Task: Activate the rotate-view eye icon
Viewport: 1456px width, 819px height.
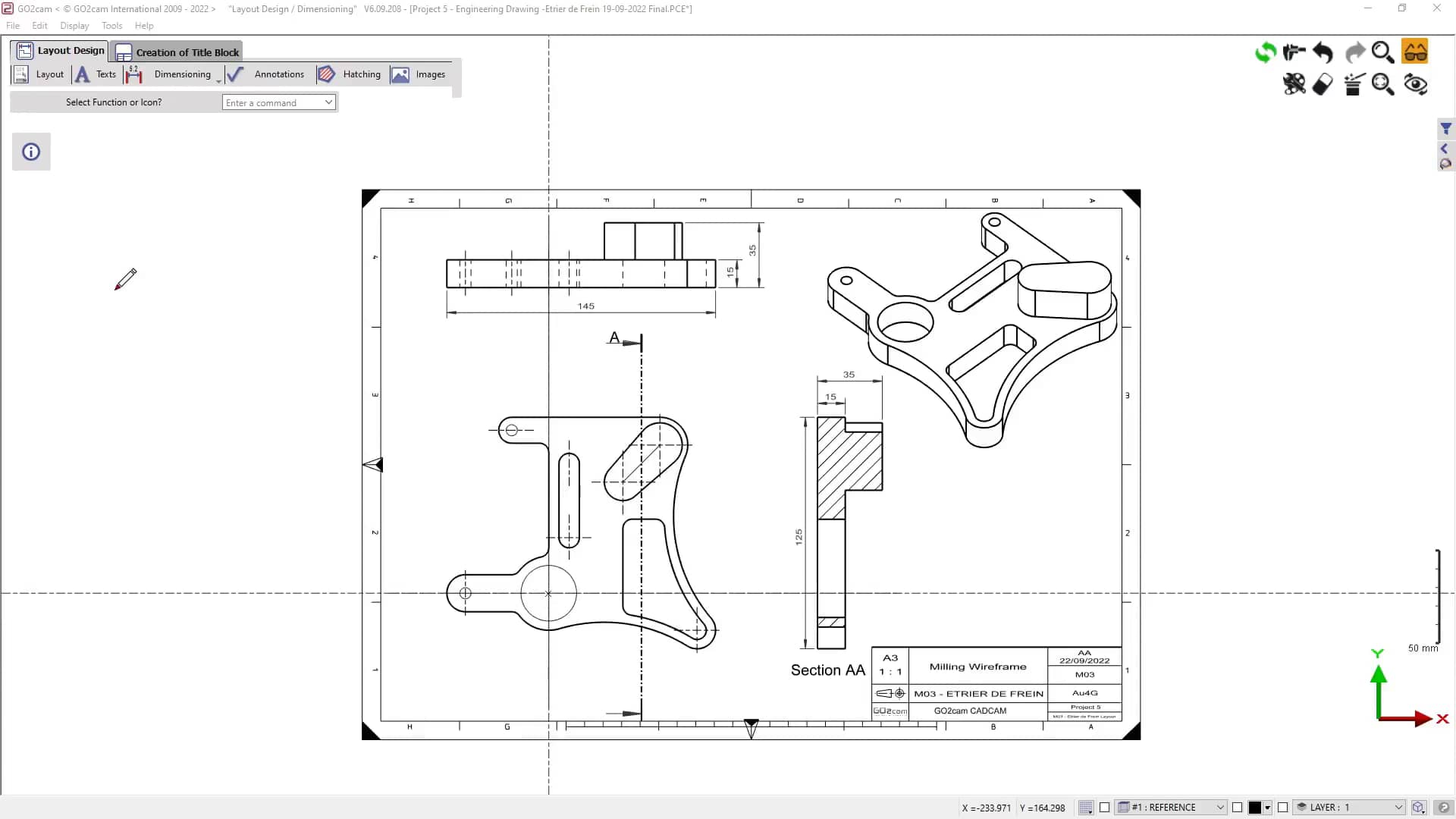Action: (1416, 85)
